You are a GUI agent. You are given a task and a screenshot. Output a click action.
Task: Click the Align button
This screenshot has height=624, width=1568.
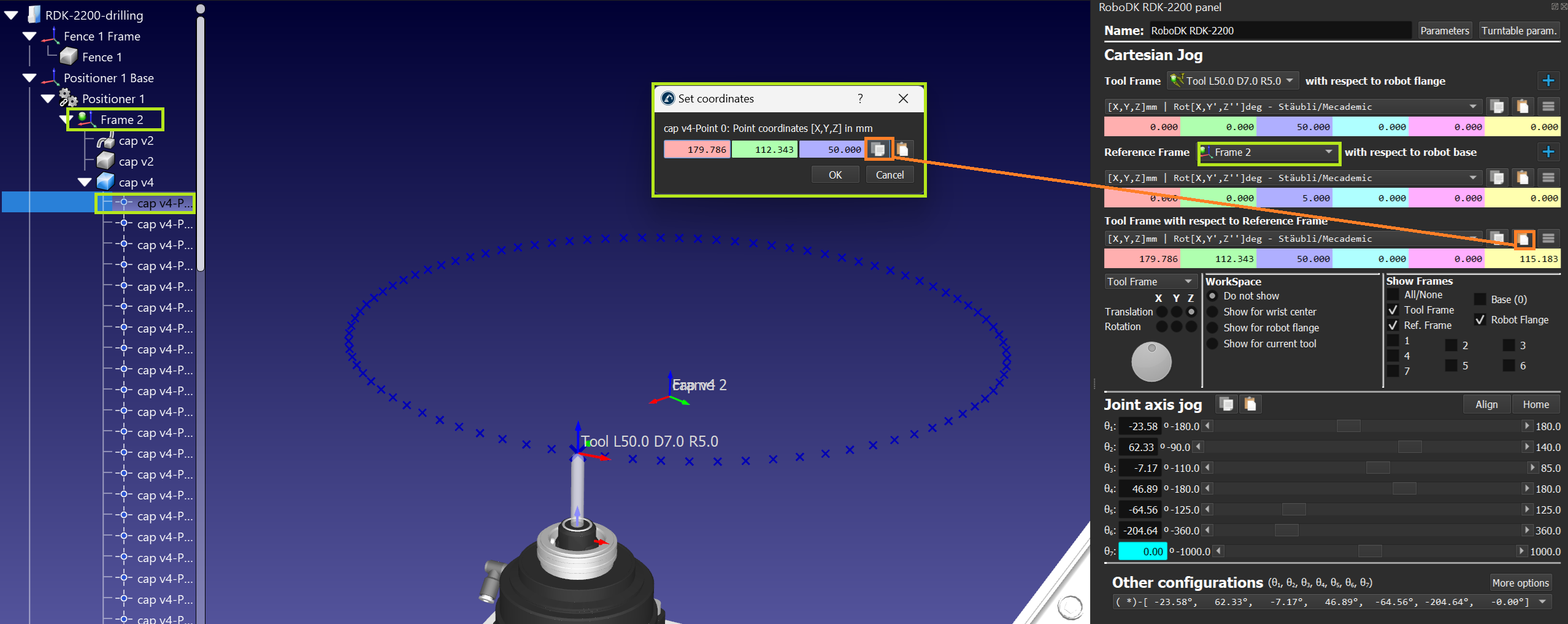point(1486,404)
